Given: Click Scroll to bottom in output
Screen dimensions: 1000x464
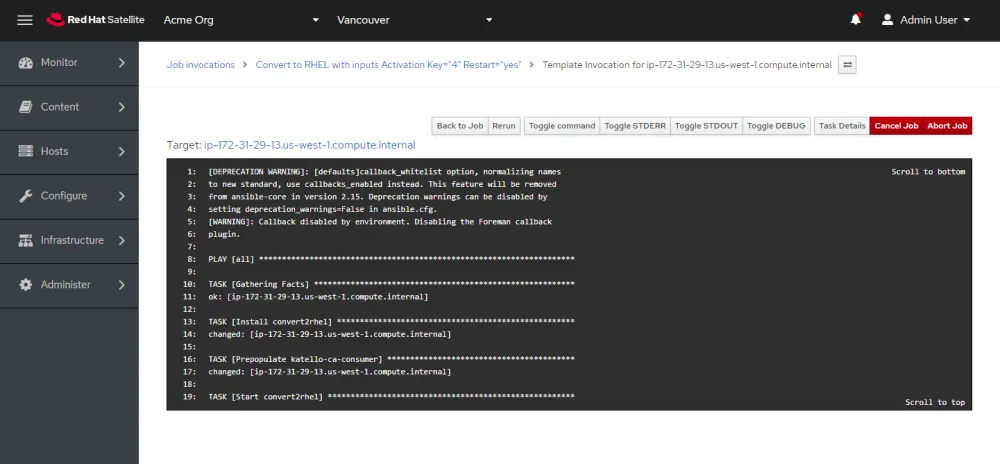Looking at the screenshot, I should coord(928,172).
